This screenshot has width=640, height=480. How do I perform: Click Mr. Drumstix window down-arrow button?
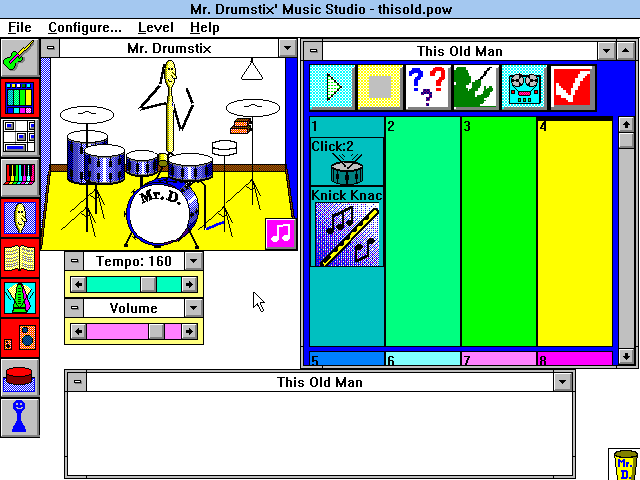287,48
